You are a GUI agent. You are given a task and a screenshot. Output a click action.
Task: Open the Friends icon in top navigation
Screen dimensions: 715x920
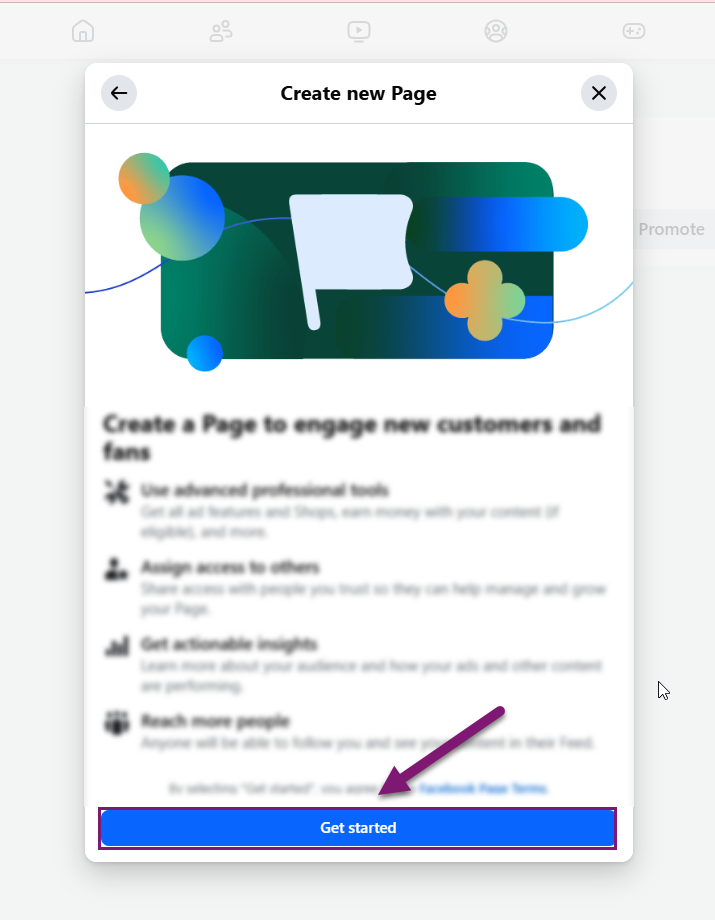click(221, 31)
